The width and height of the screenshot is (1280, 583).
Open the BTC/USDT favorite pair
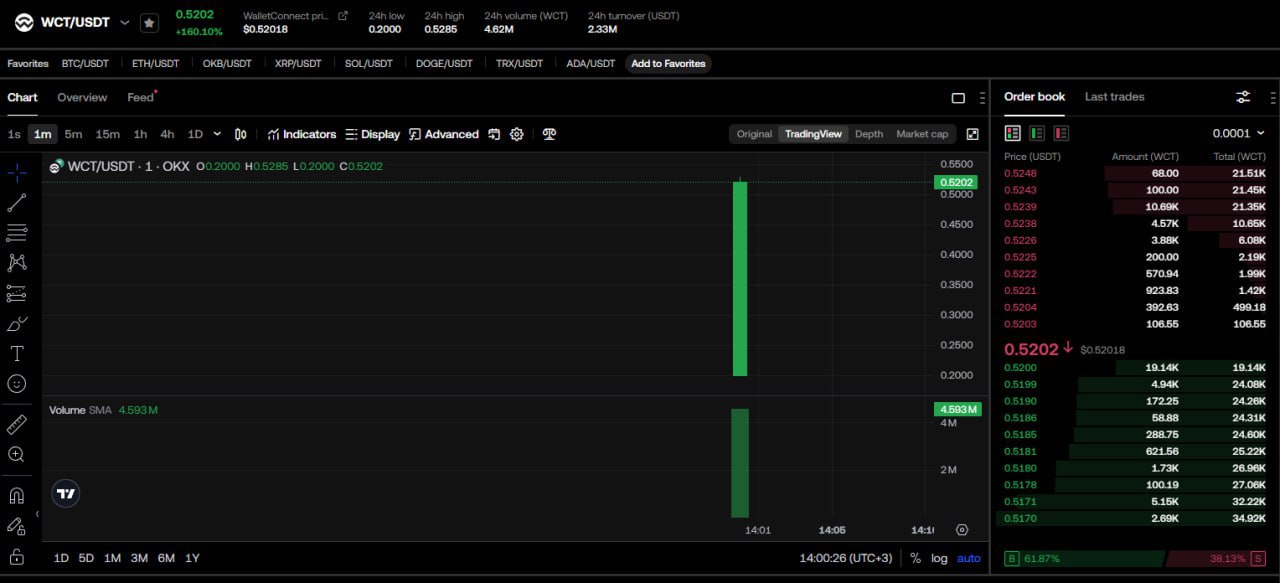(85, 63)
